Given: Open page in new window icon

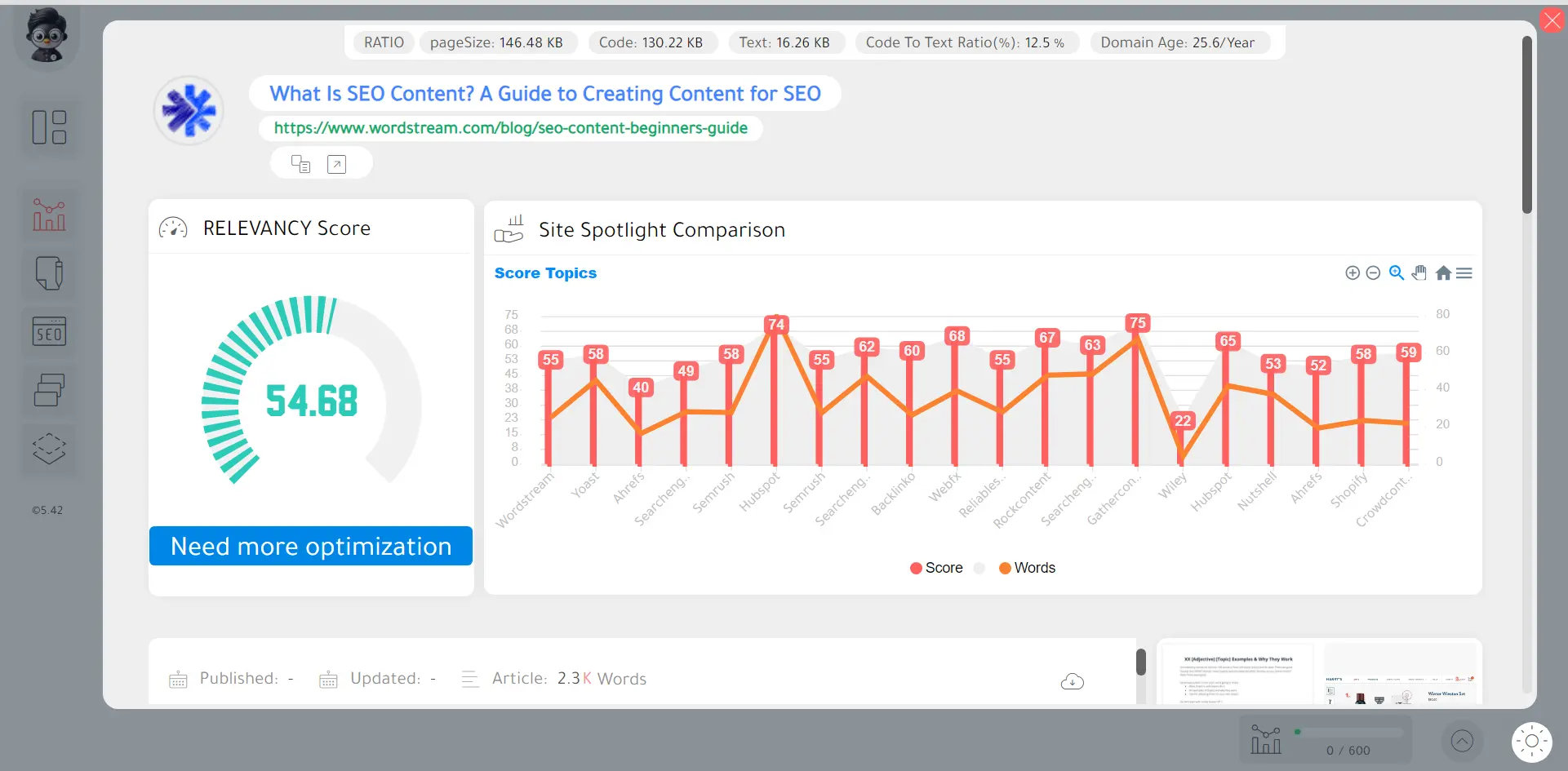Looking at the screenshot, I should pyautogui.click(x=336, y=164).
